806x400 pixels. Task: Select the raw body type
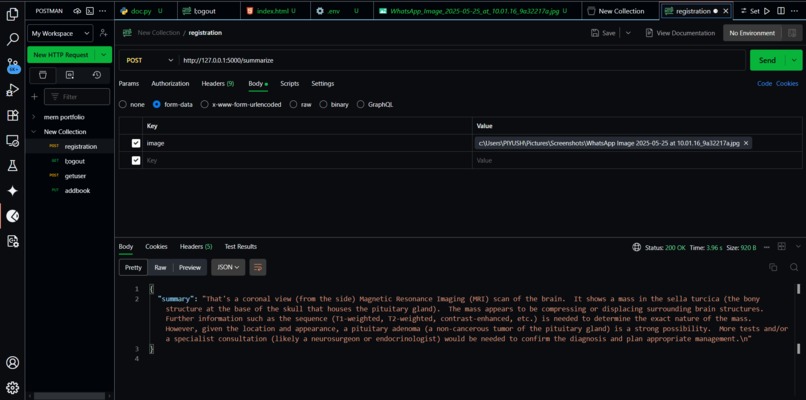(293, 104)
